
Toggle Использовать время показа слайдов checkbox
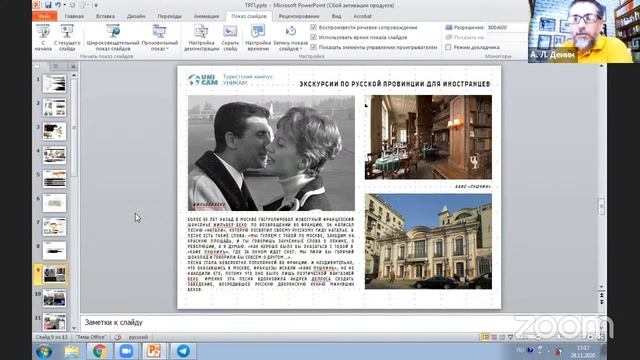click(313, 37)
